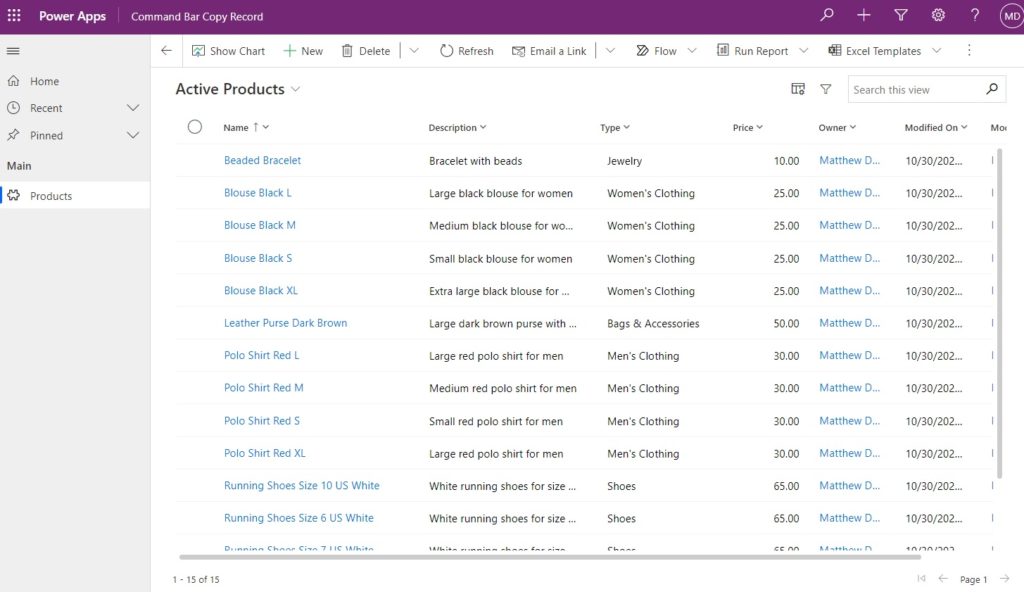This screenshot has width=1024, height=592.
Task: Expand the Recent section chevron
Action: pos(133,108)
